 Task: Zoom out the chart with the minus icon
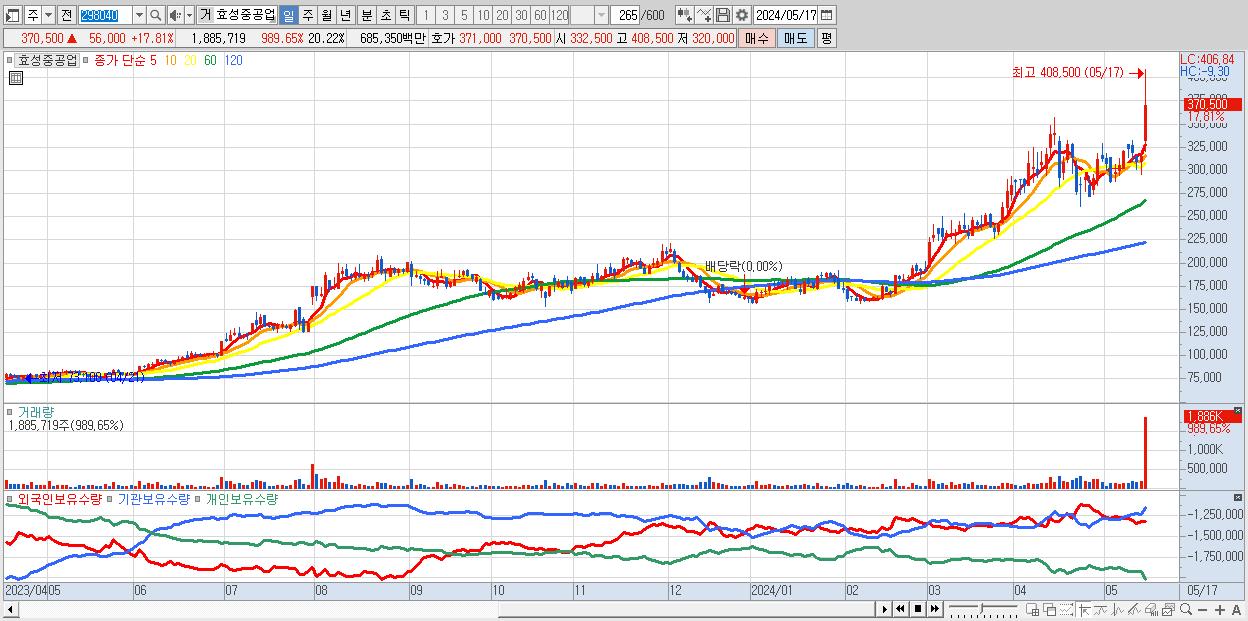coord(1202,609)
